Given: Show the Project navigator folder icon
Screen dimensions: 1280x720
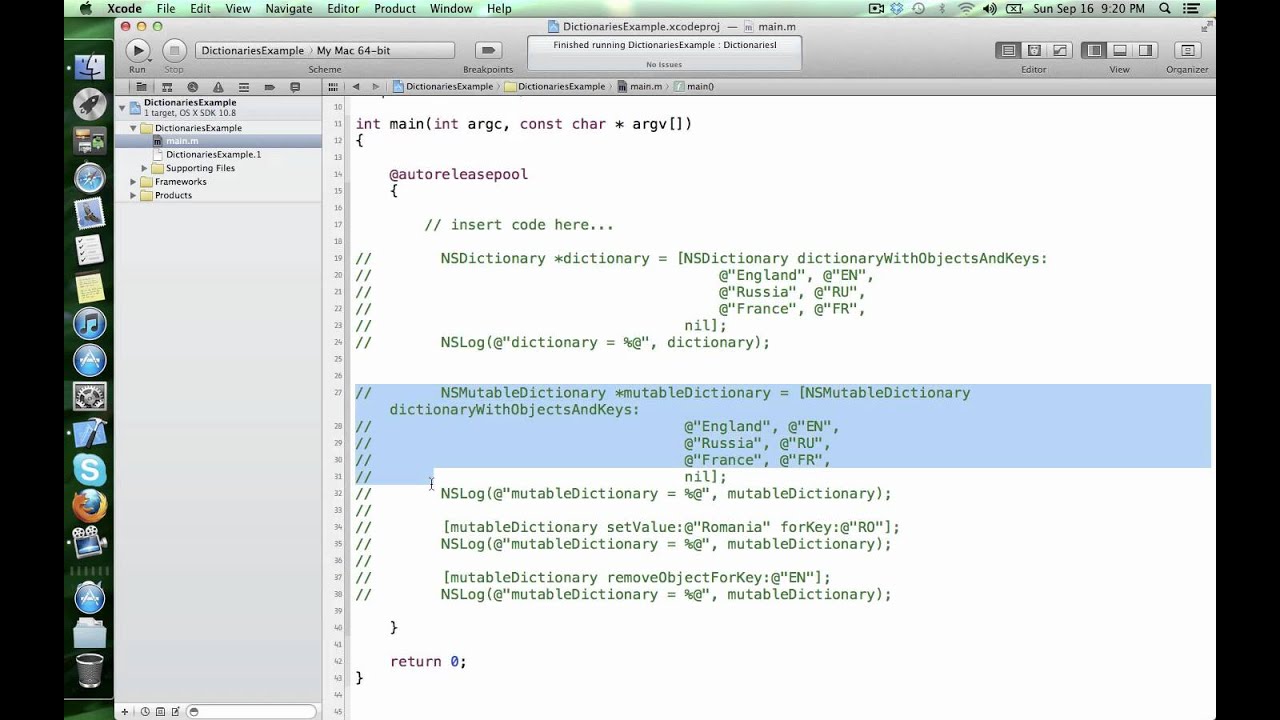Looking at the screenshot, I should (x=141, y=87).
